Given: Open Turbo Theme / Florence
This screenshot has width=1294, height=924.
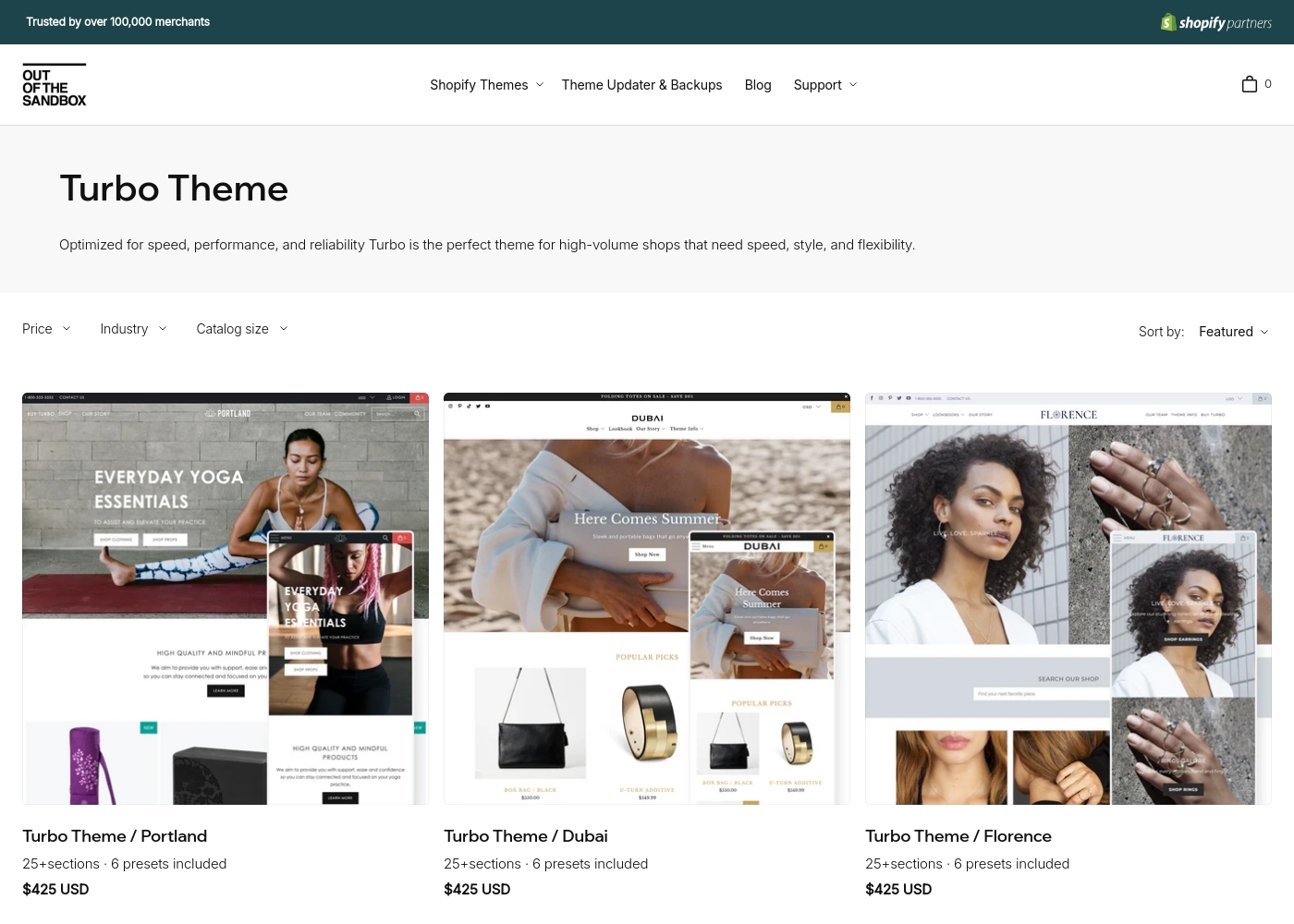Looking at the screenshot, I should (x=958, y=835).
